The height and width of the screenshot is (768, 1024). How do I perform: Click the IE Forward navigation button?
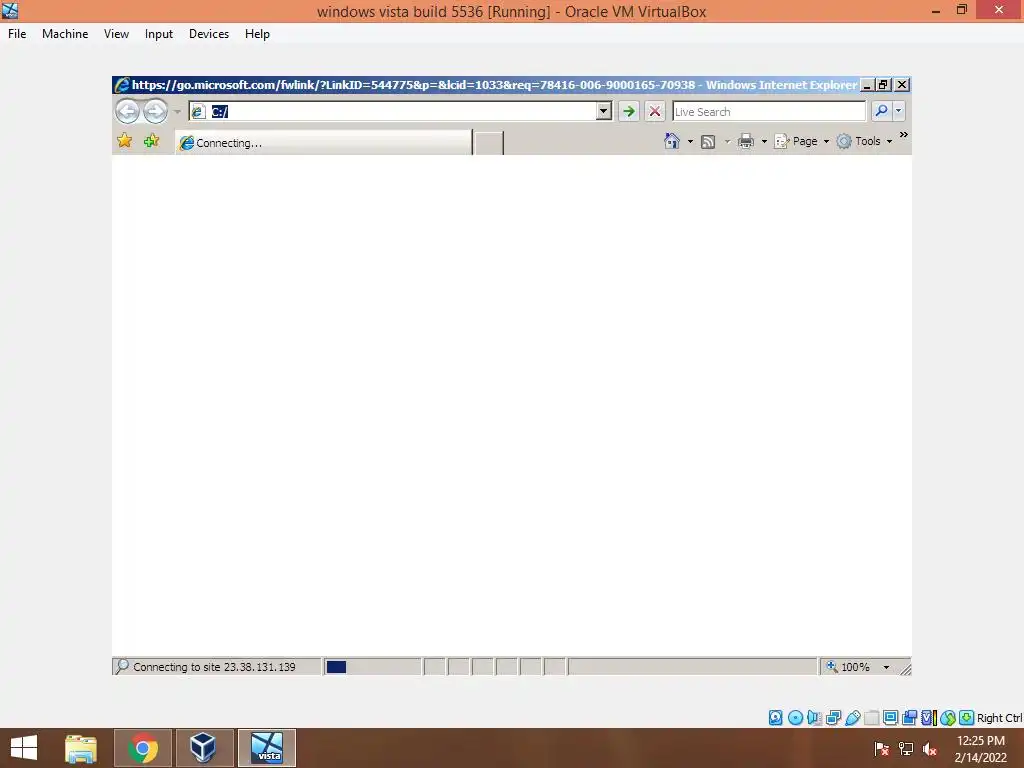pyautogui.click(x=155, y=112)
